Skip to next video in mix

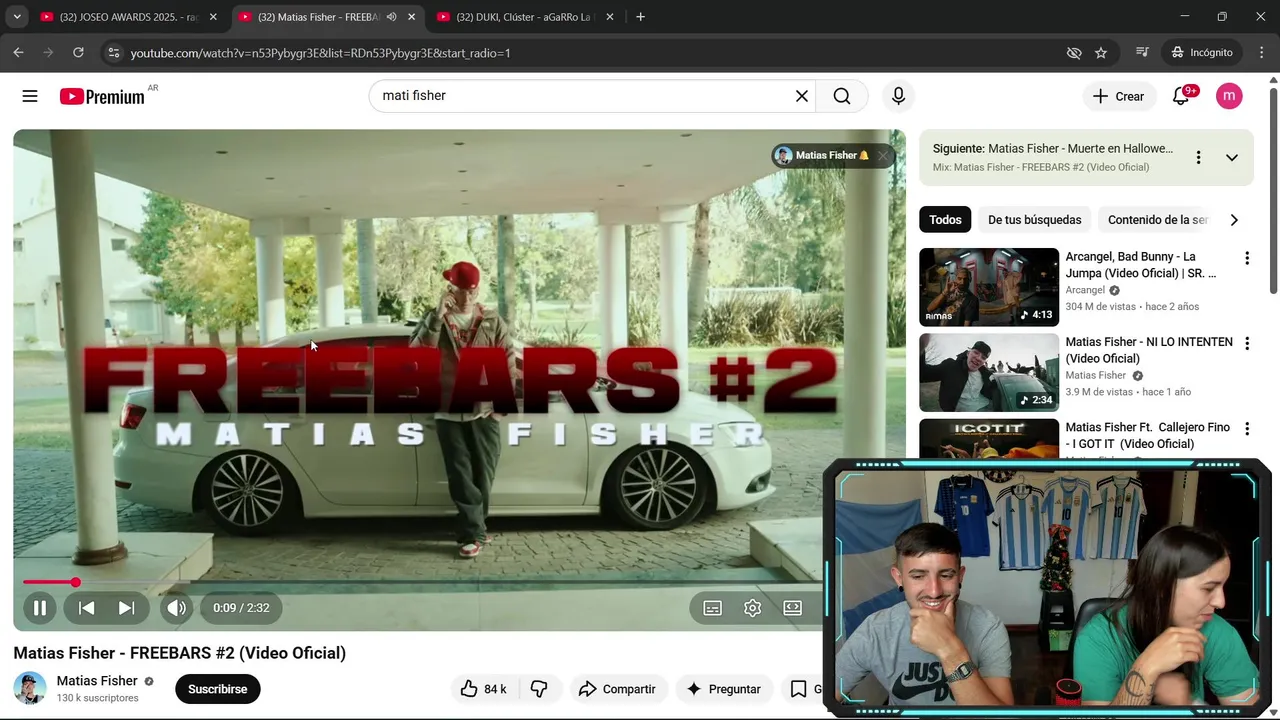coord(126,607)
